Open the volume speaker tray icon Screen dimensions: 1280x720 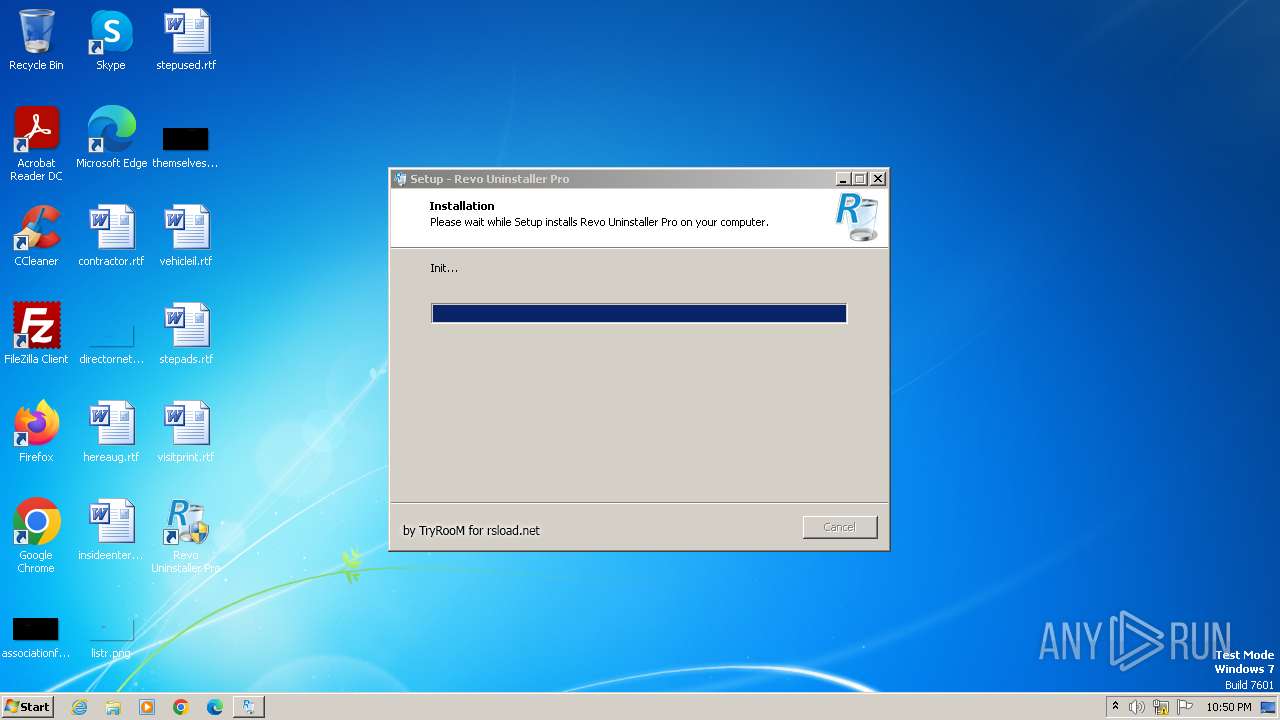(x=1137, y=707)
